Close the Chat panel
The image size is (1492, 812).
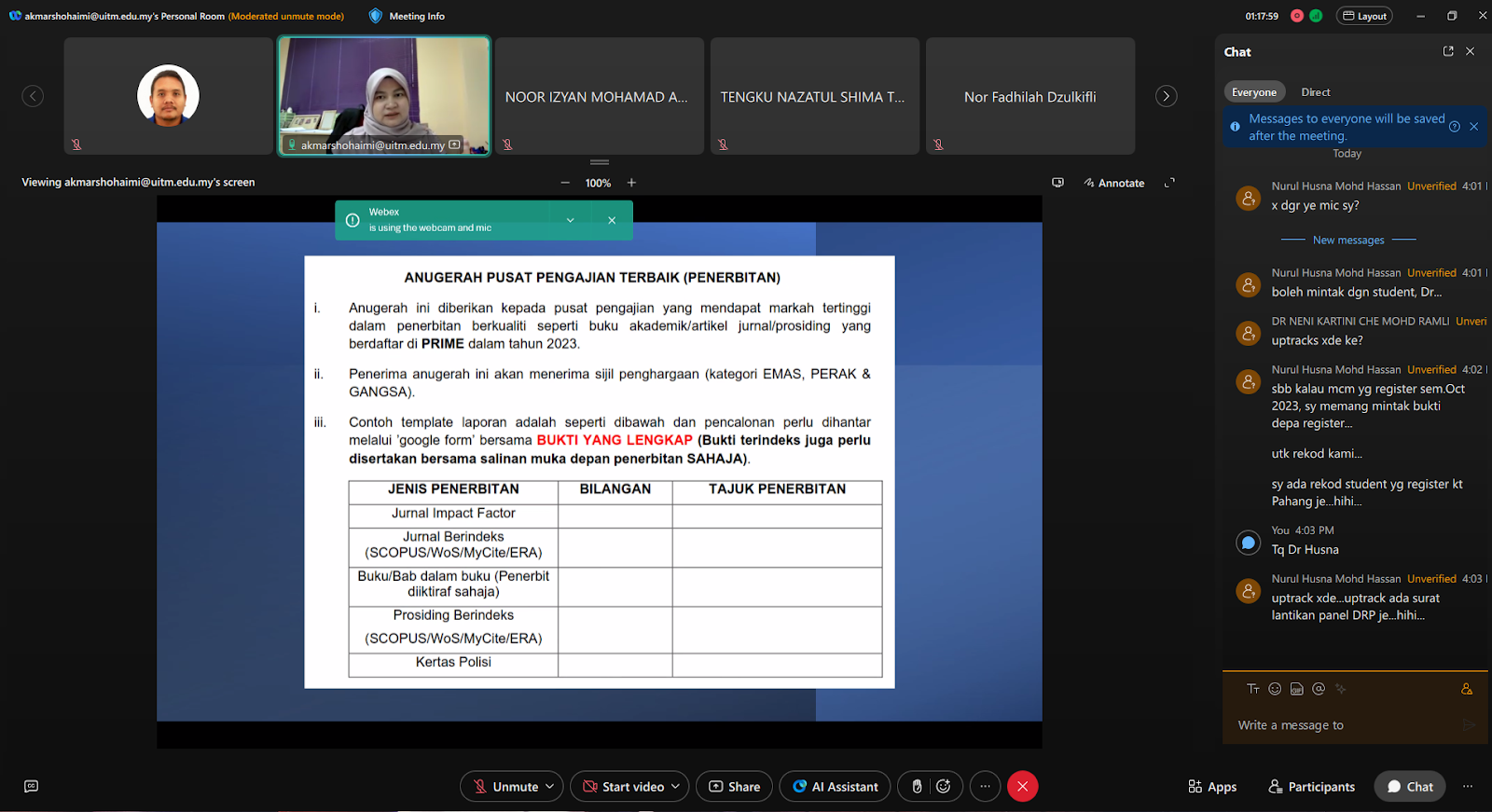coord(1471,51)
